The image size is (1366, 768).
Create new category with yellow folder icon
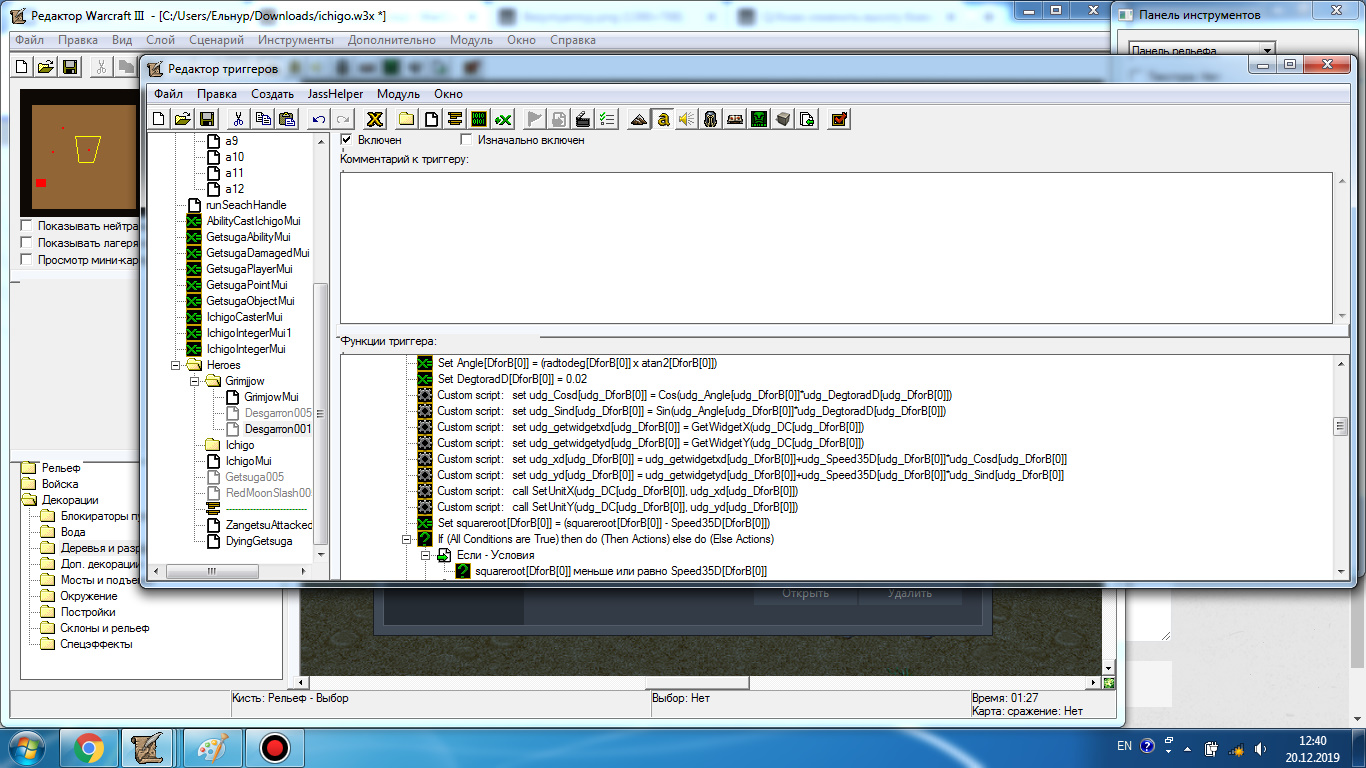(407, 119)
